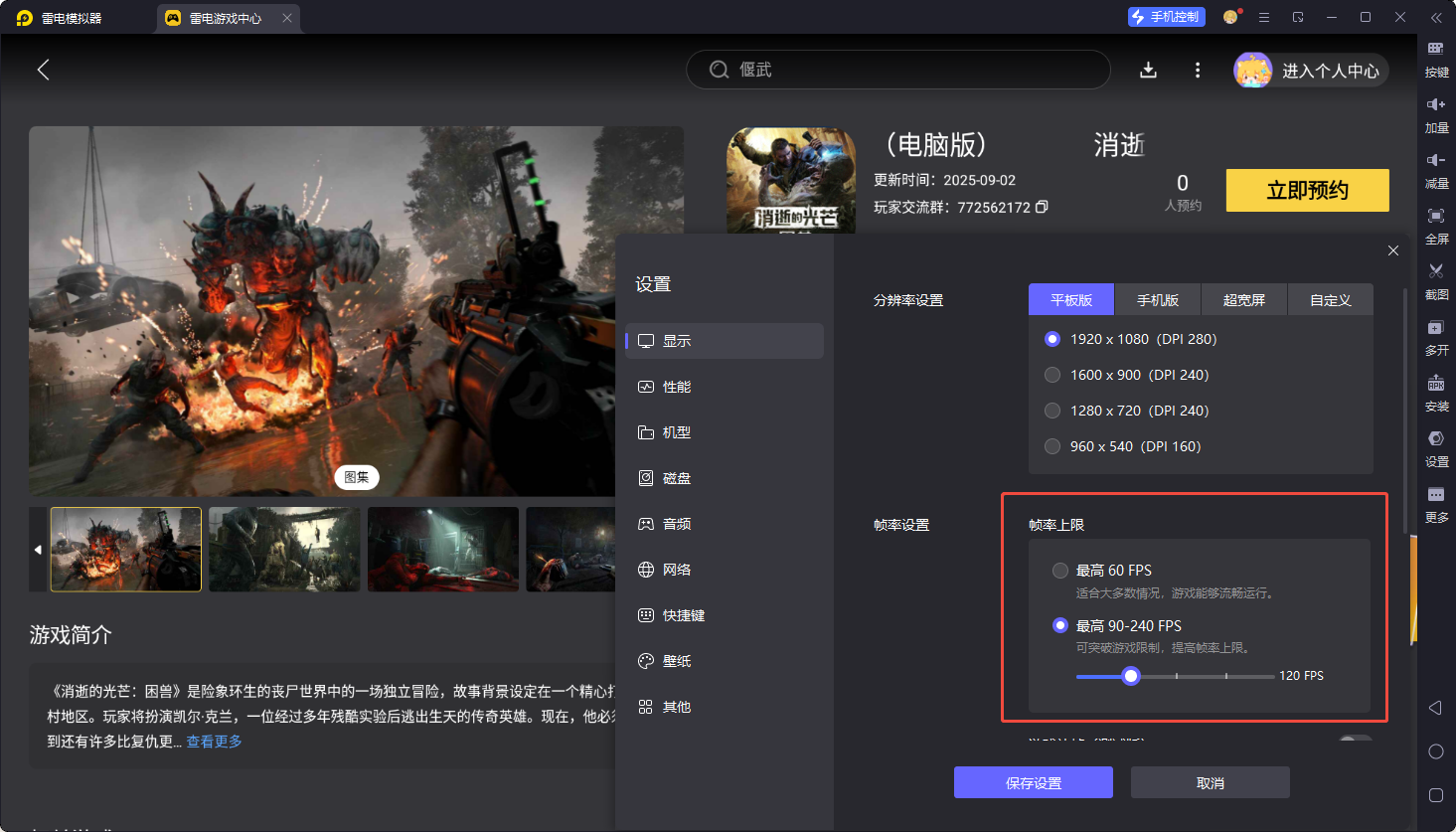Click the FPS limit slider handle
The width and height of the screenshot is (1456, 832).
click(x=1130, y=676)
